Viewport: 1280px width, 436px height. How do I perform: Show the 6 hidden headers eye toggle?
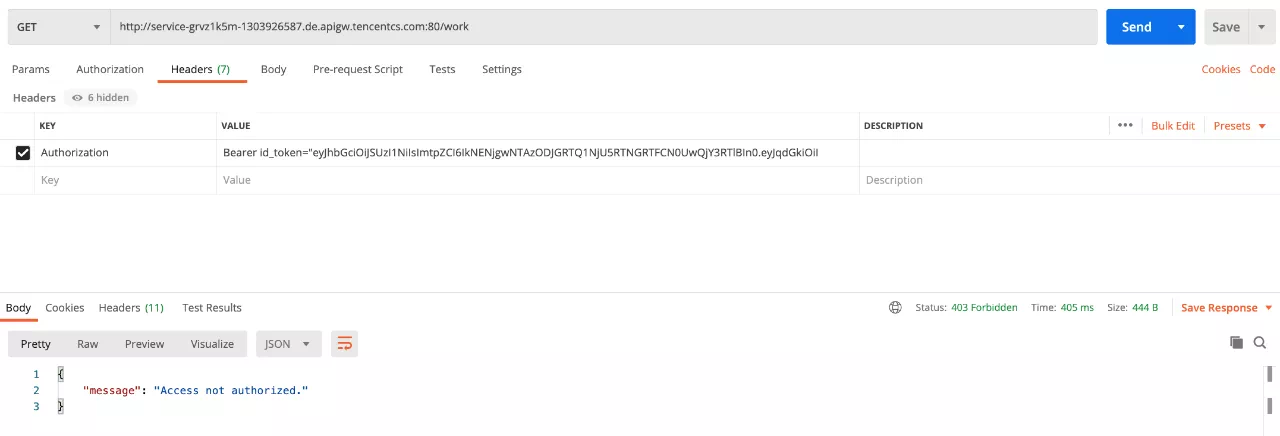pos(100,98)
